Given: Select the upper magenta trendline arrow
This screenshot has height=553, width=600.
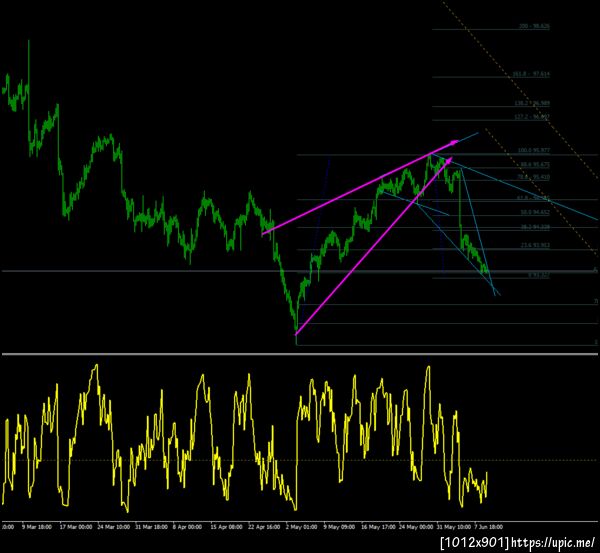Looking at the screenshot, I should pyautogui.click(x=360, y=188).
